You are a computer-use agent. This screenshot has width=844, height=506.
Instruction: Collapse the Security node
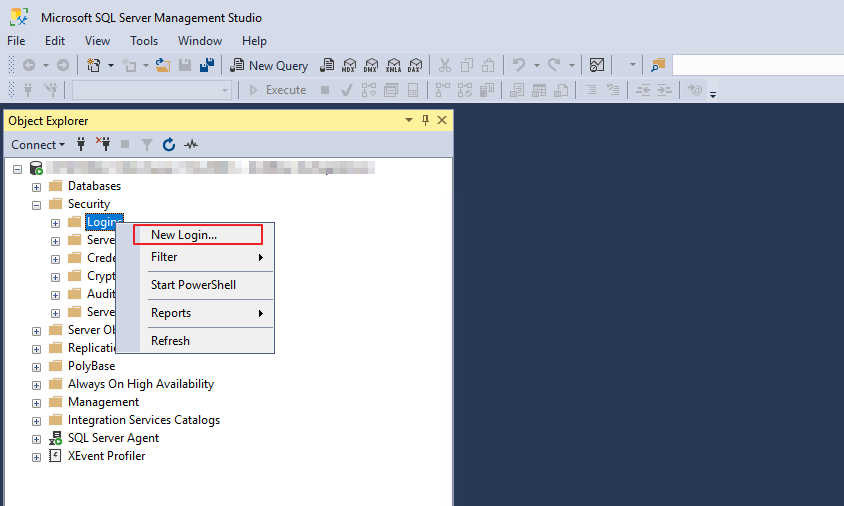pyautogui.click(x=36, y=205)
